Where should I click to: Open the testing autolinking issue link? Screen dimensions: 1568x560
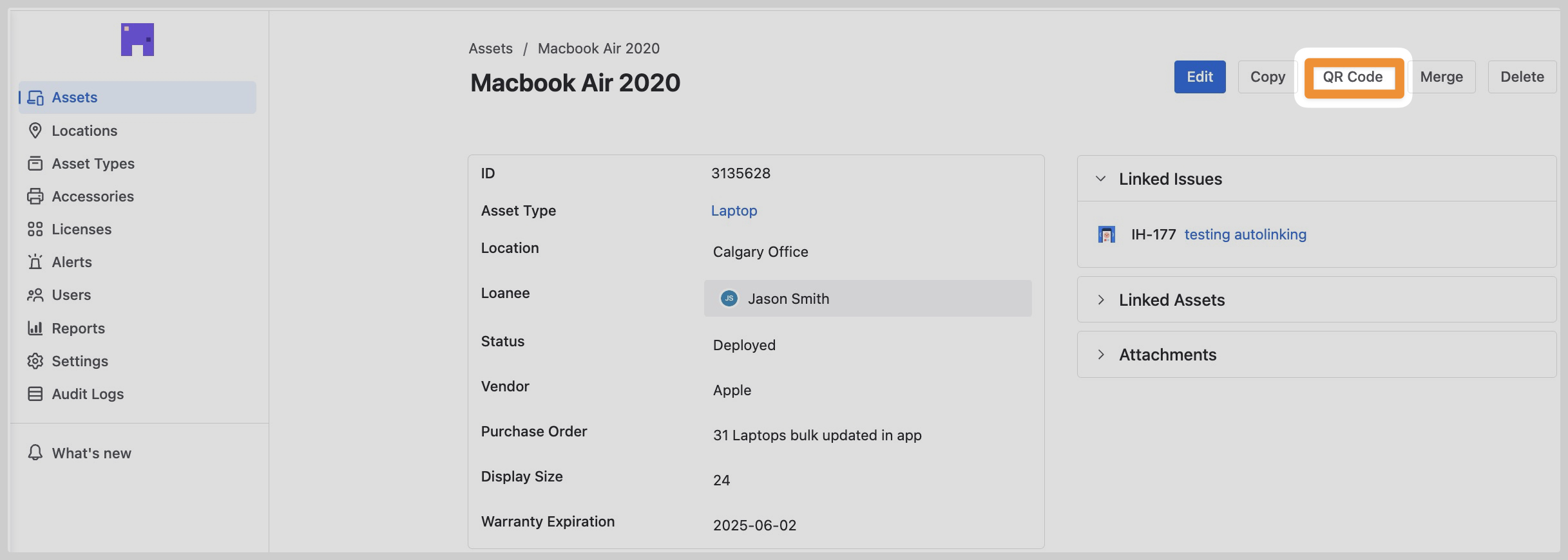click(x=1245, y=234)
